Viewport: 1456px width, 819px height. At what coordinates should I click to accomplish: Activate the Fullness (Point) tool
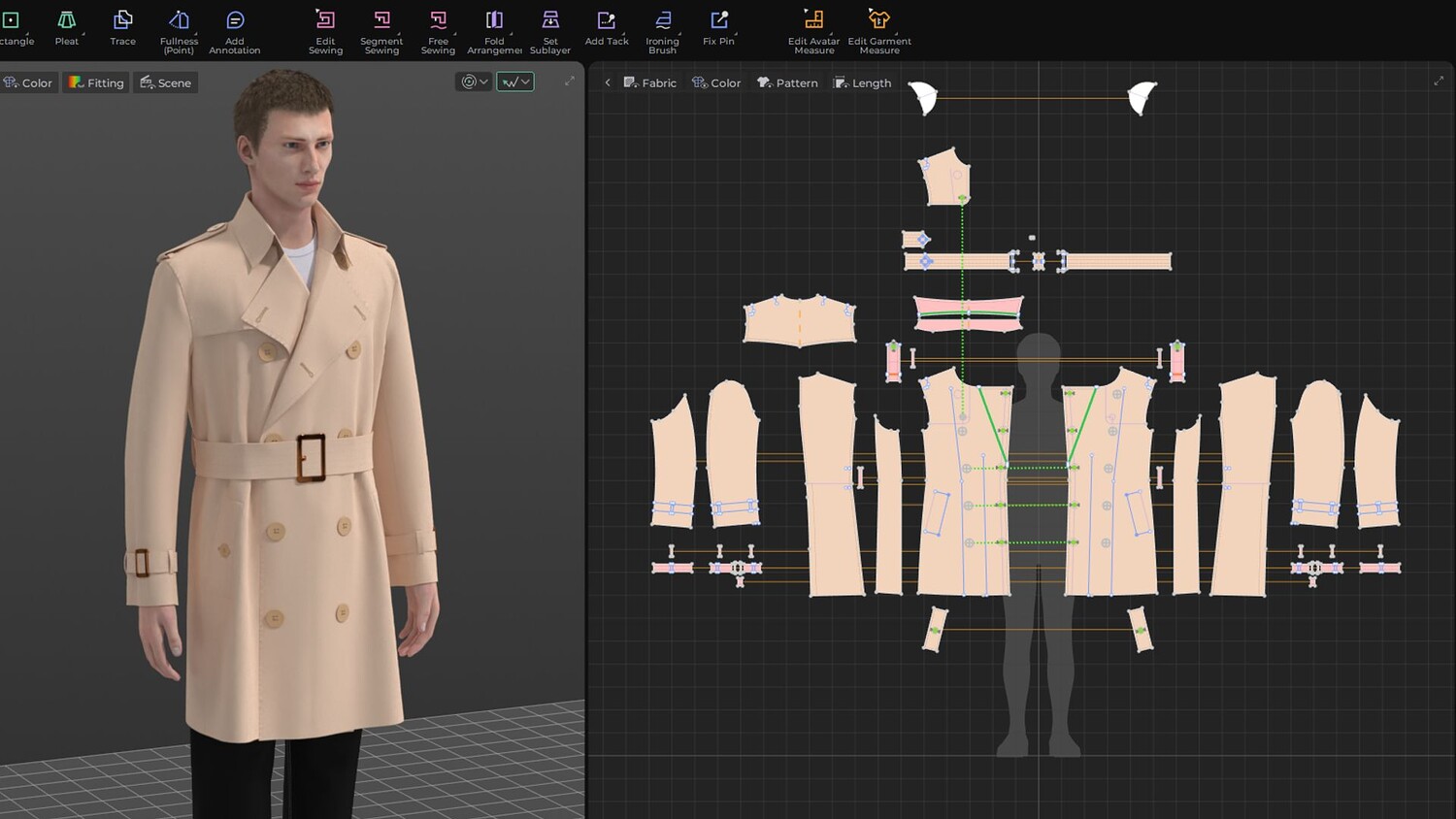click(179, 29)
